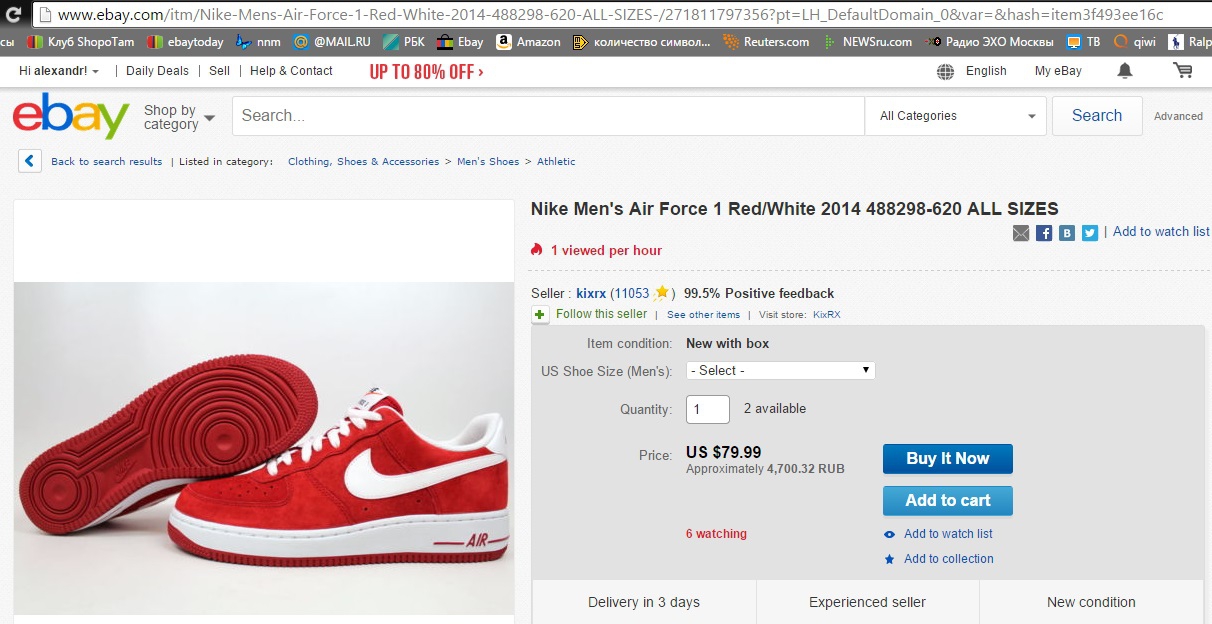Click the green plus Follow seller icon
This screenshot has width=1212, height=624.
[540, 315]
